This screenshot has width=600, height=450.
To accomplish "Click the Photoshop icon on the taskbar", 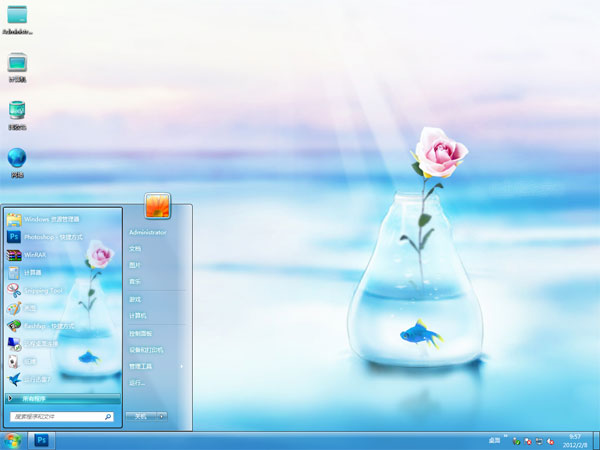I will pos(42,440).
